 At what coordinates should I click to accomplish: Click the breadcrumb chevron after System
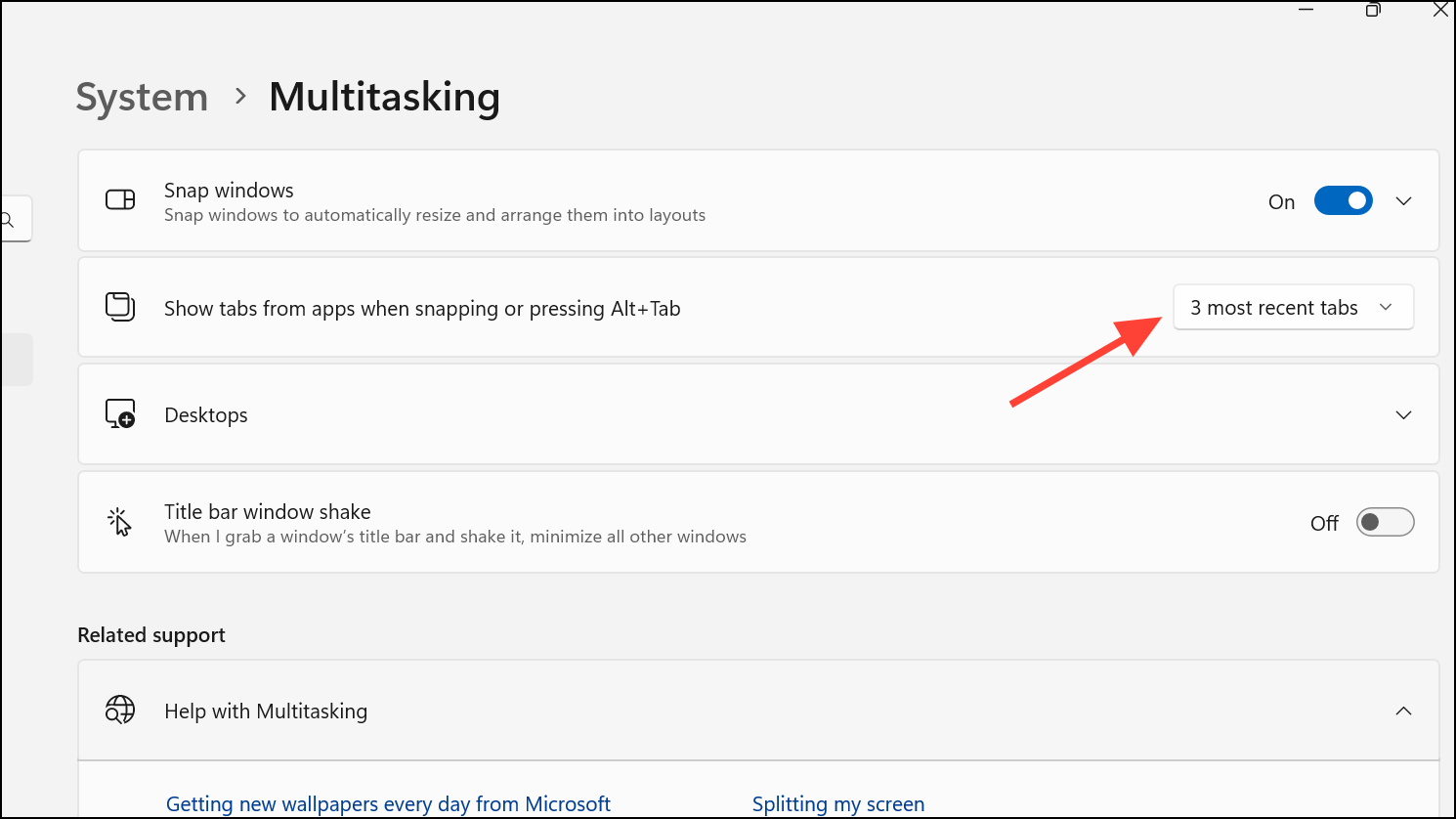point(240,97)
